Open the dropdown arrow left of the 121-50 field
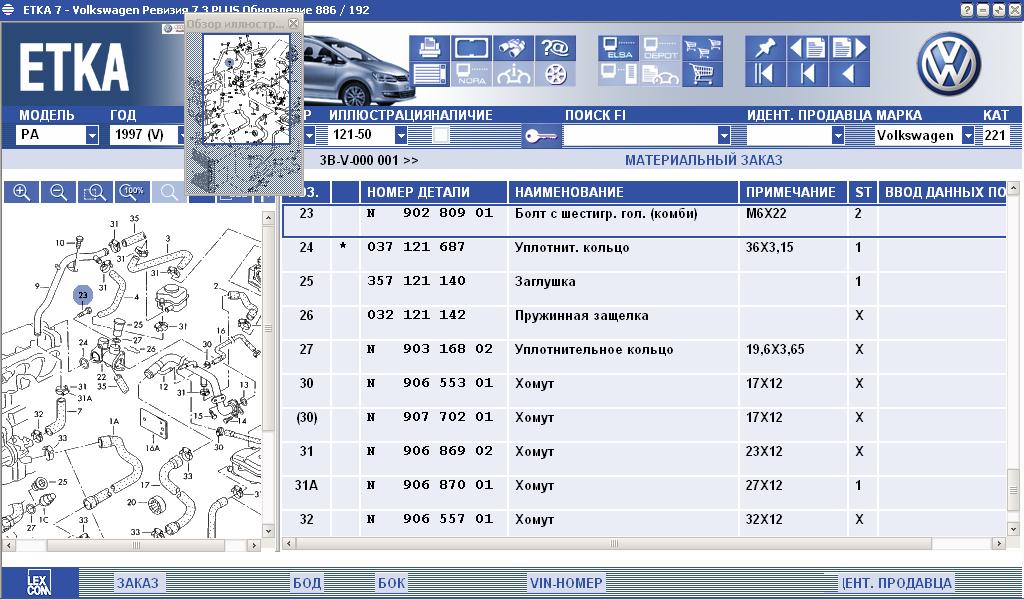Viewport: 1024px width, 600px height. (x=310, y=136)
